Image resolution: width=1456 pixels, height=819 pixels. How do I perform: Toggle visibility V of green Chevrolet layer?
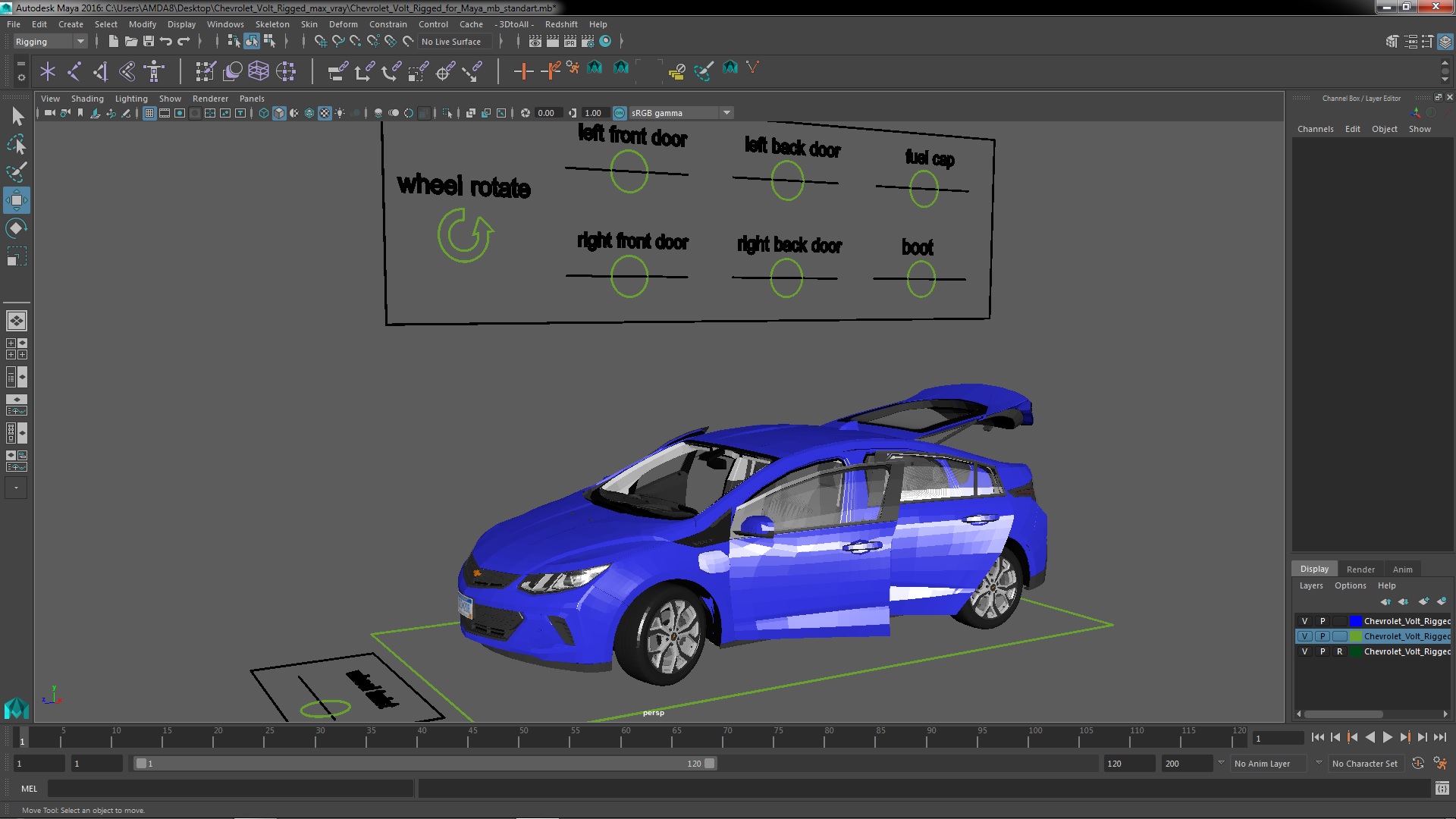1304,636
